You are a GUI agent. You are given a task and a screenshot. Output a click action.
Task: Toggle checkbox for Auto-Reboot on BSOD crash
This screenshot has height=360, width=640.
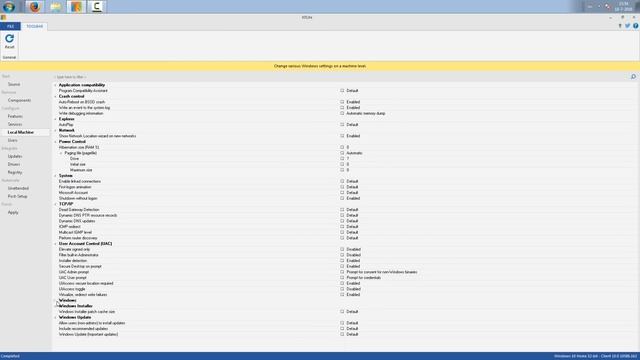pyautogui.click(x=342, y=102)
